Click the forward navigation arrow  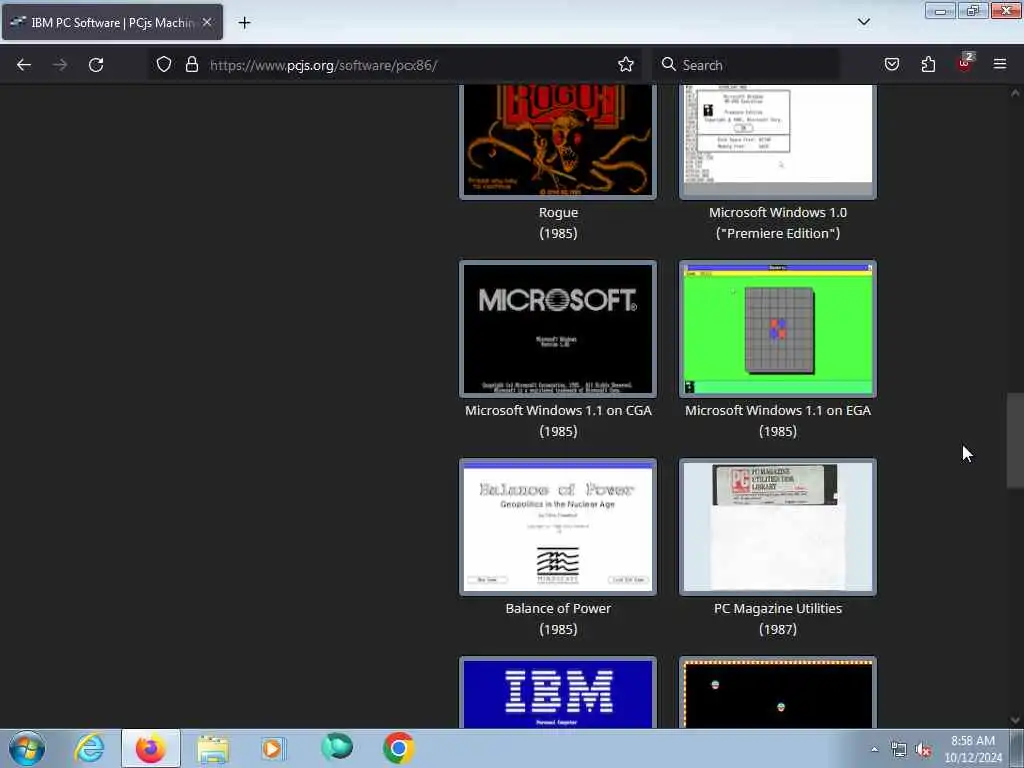tap(60, 65)
